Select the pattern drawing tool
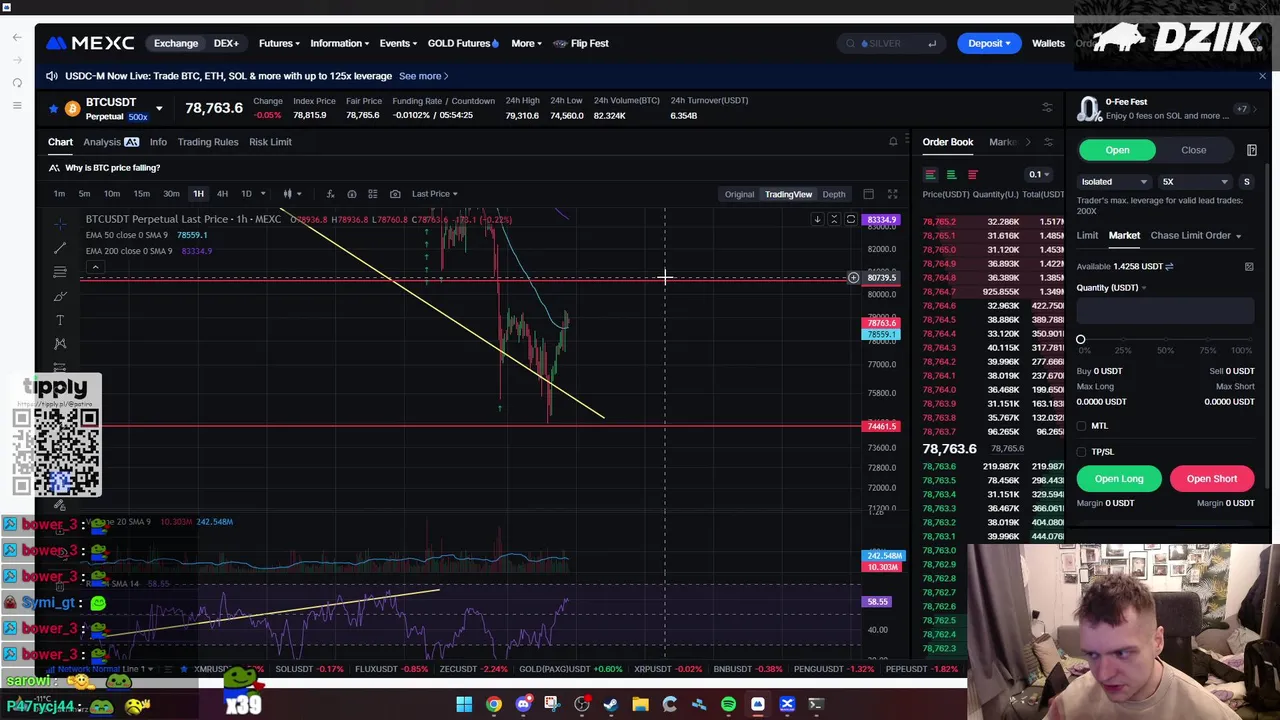1280x720 pixels. (60, 344)
